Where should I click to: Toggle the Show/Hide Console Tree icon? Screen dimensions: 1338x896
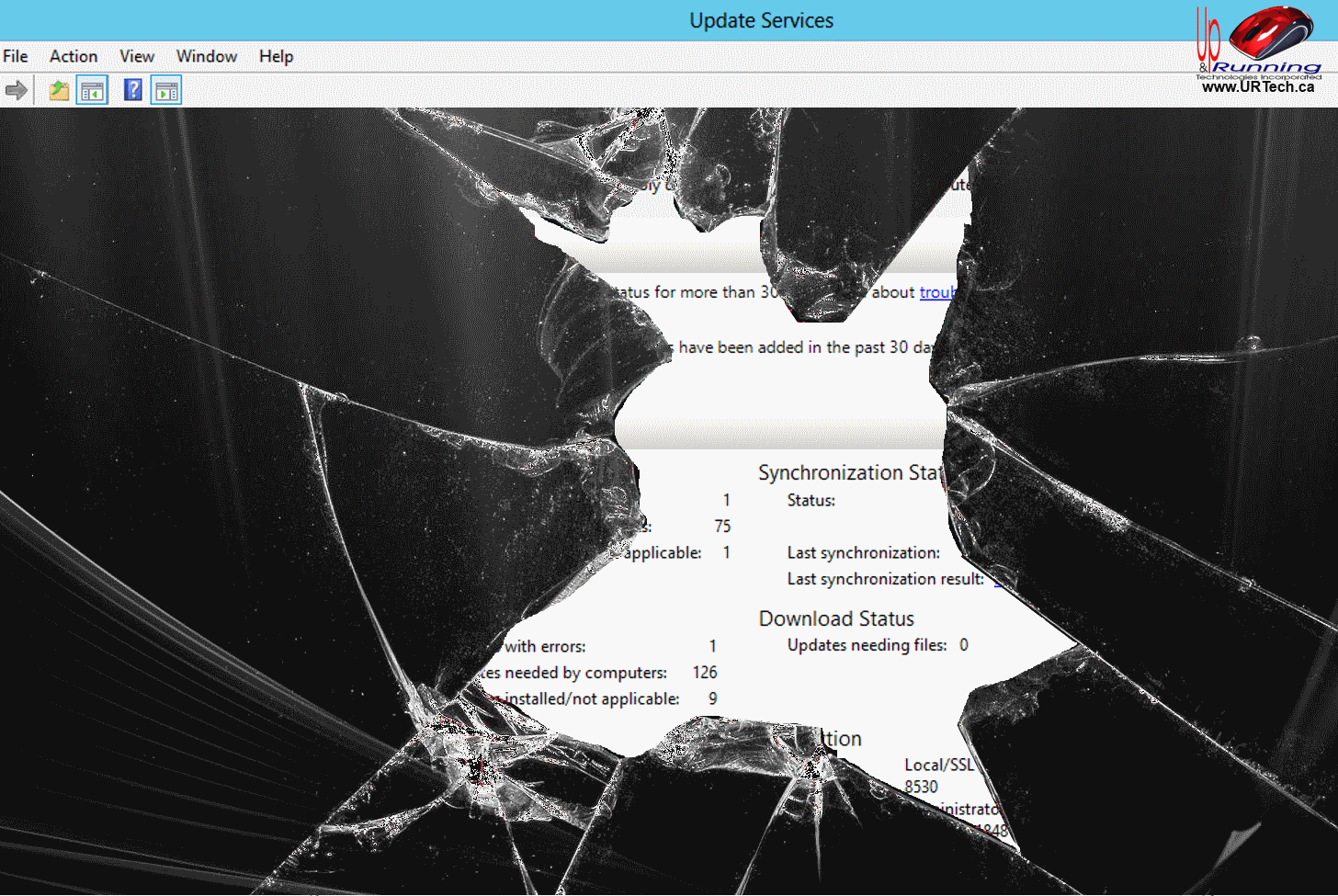92,90
